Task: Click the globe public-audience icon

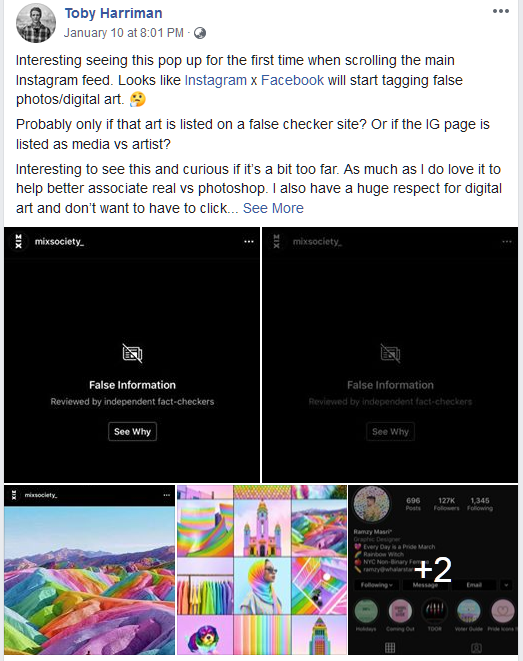Action: coord(200,33)
